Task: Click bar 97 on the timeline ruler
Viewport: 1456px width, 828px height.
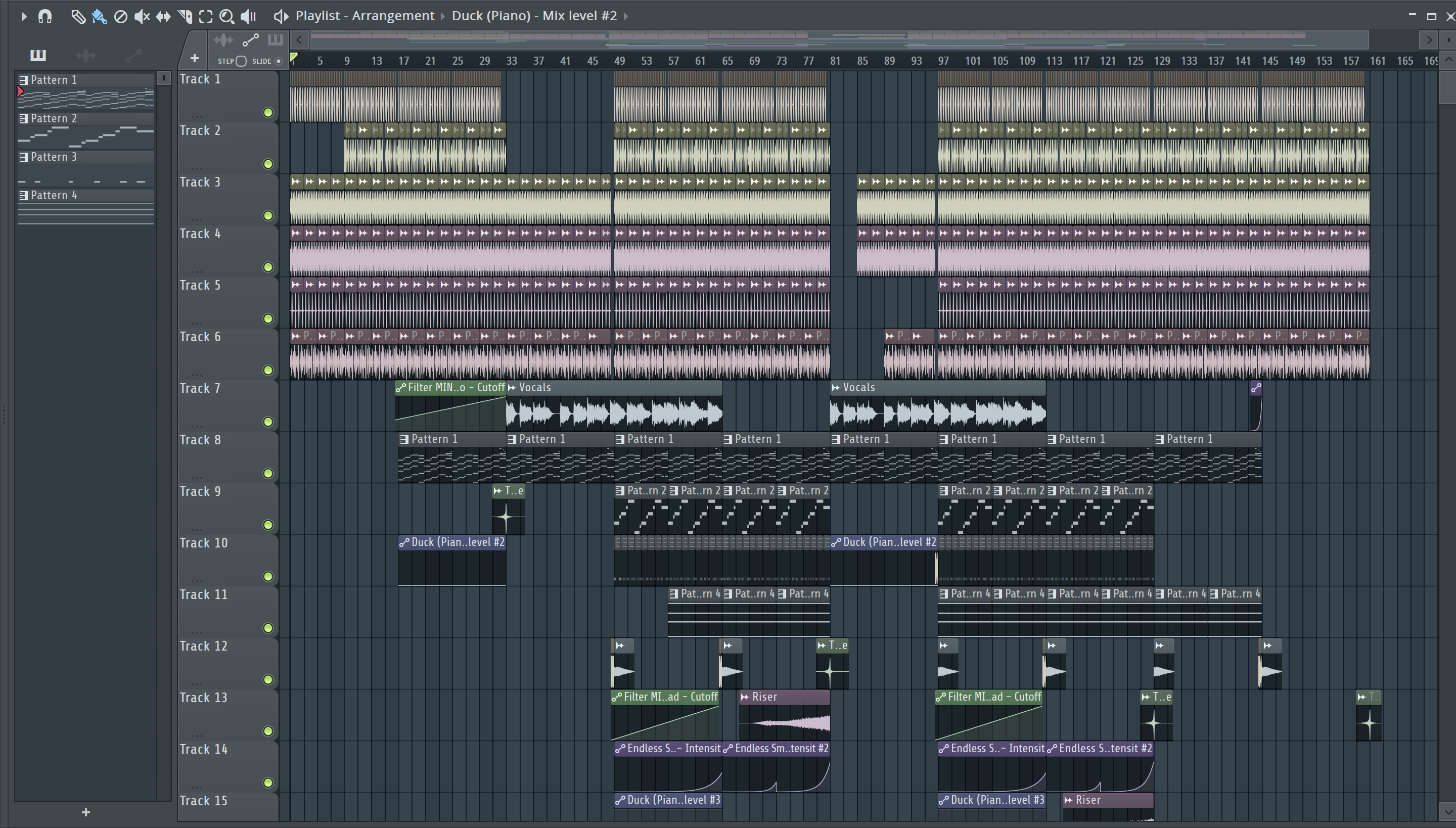Action: (943, 61)
